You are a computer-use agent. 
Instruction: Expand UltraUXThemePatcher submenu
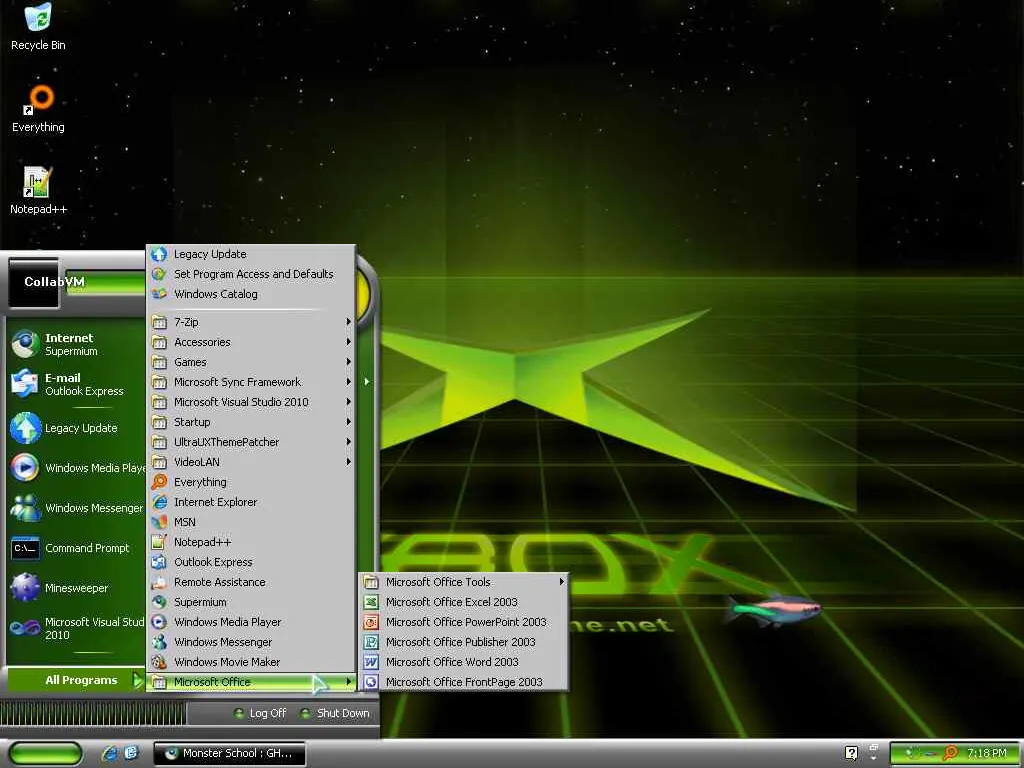click(251, 442)
